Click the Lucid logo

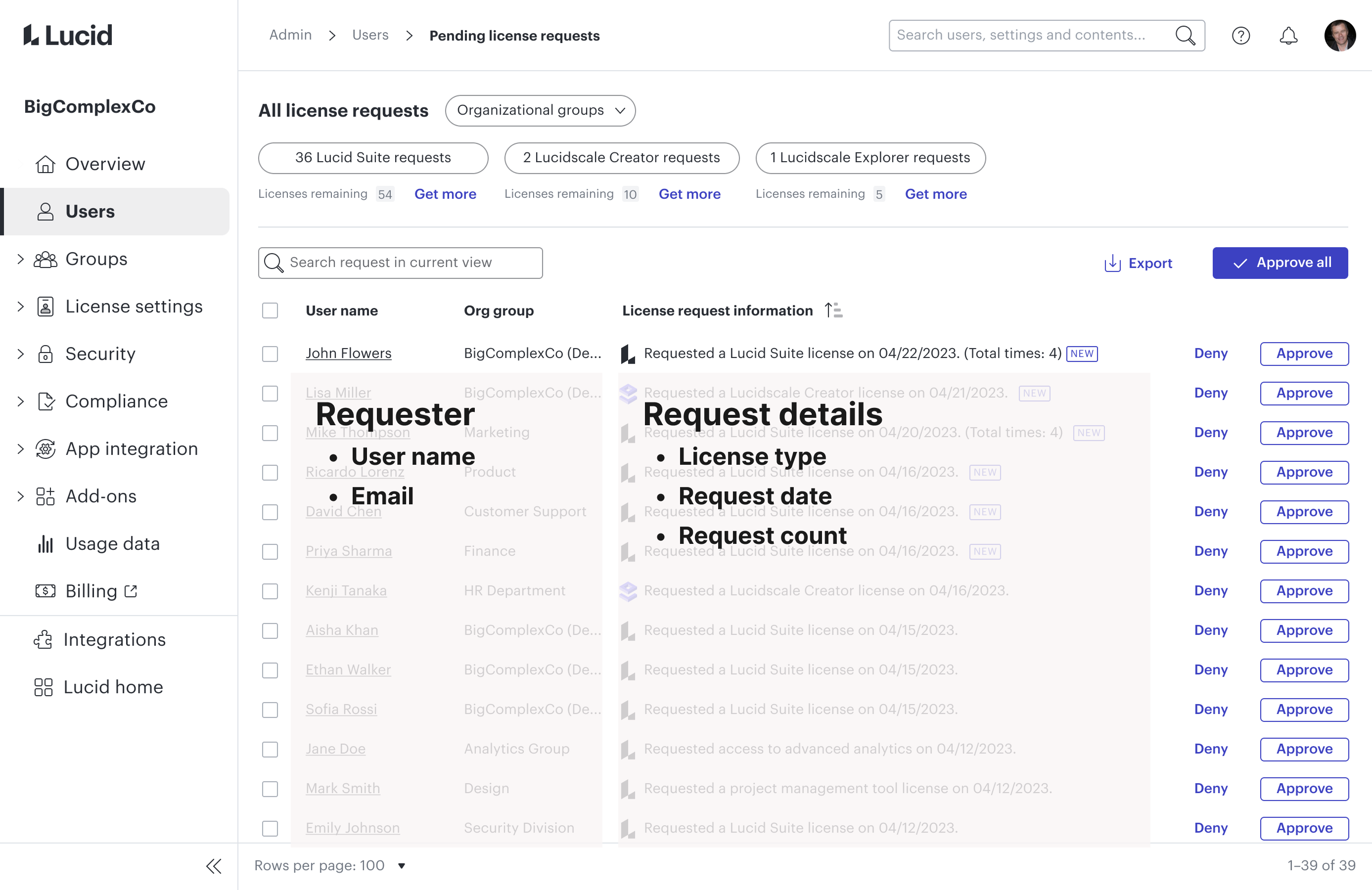(67, 35)
